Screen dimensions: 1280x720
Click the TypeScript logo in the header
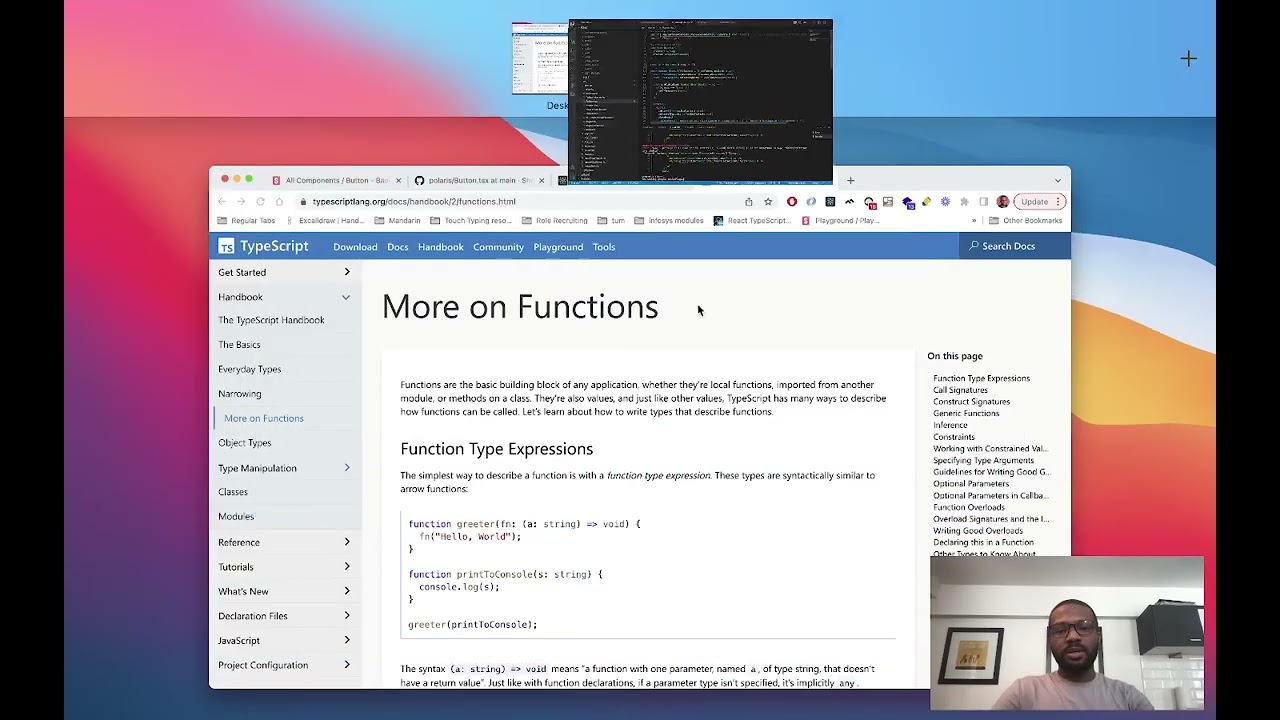264,246
